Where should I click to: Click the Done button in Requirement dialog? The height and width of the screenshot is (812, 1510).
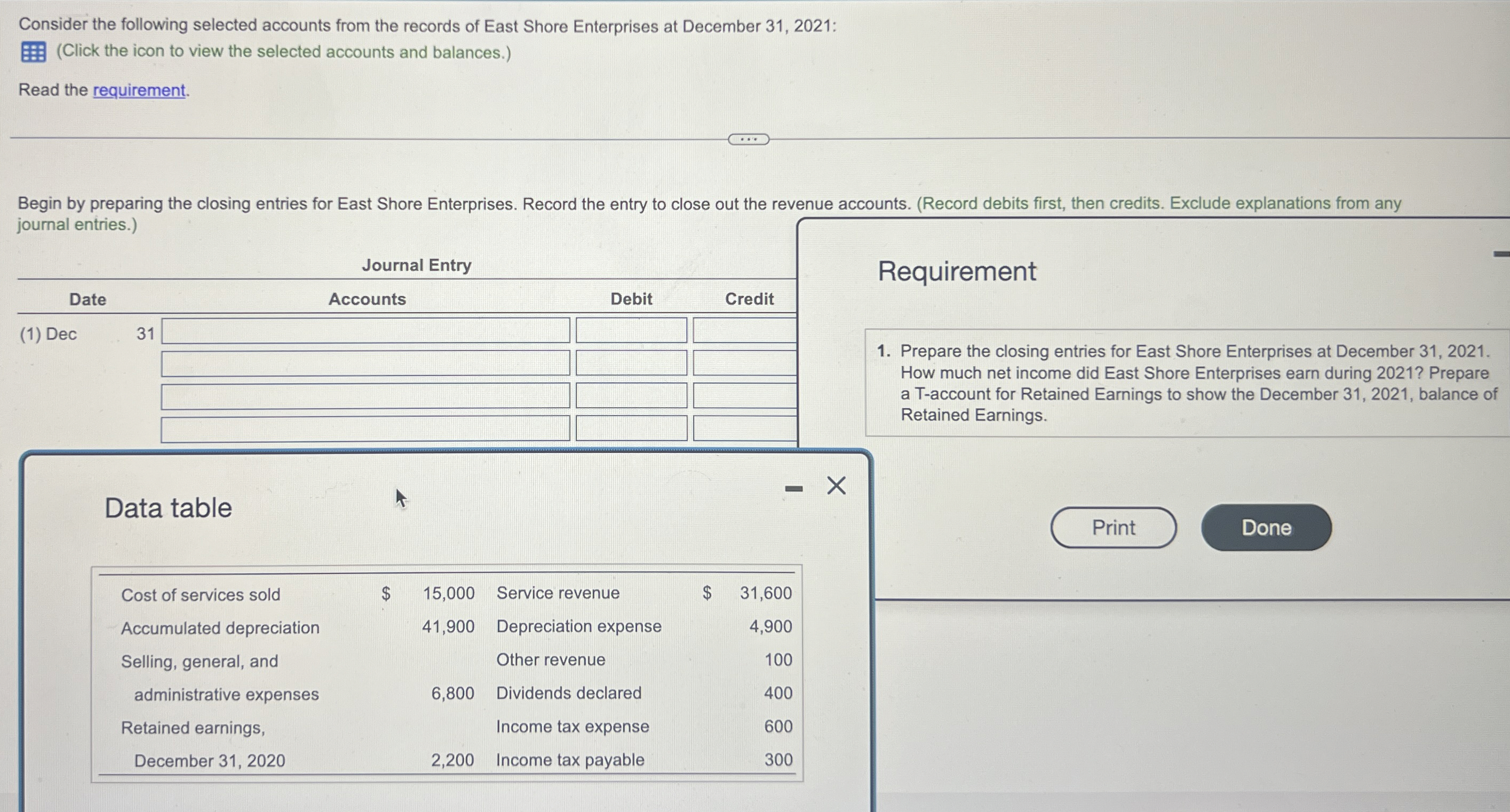[1266, 528]
